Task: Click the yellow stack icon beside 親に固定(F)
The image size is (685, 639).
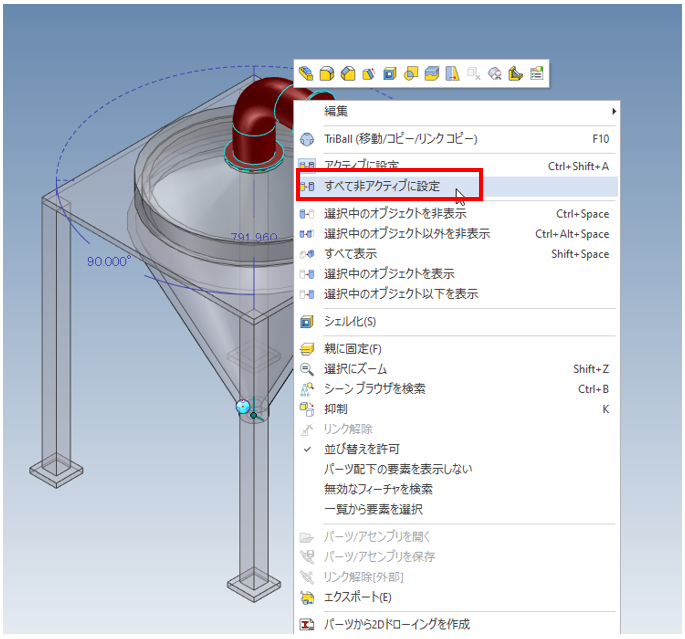Action: pyautogui.click(x=307, y=349)
